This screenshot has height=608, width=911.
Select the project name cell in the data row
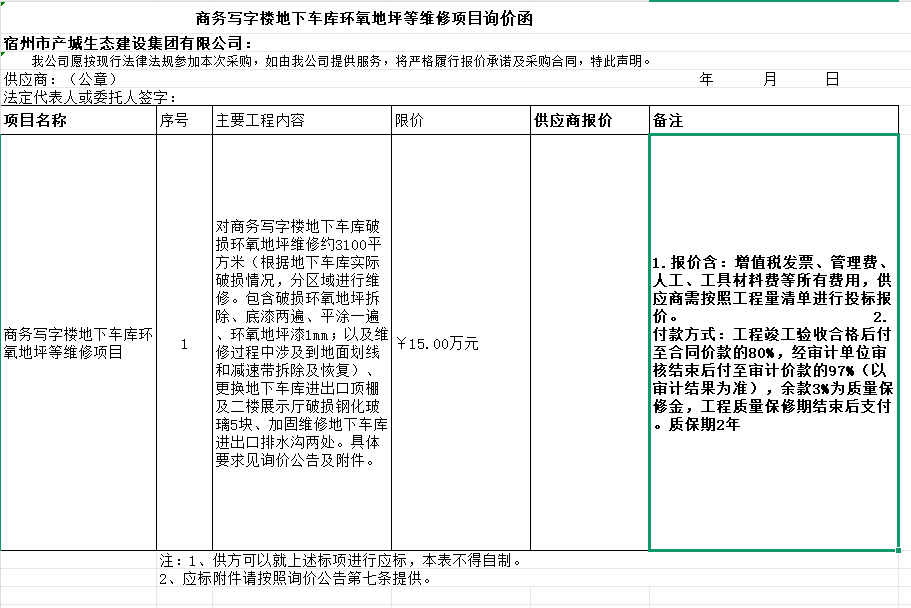coord(78,343)
